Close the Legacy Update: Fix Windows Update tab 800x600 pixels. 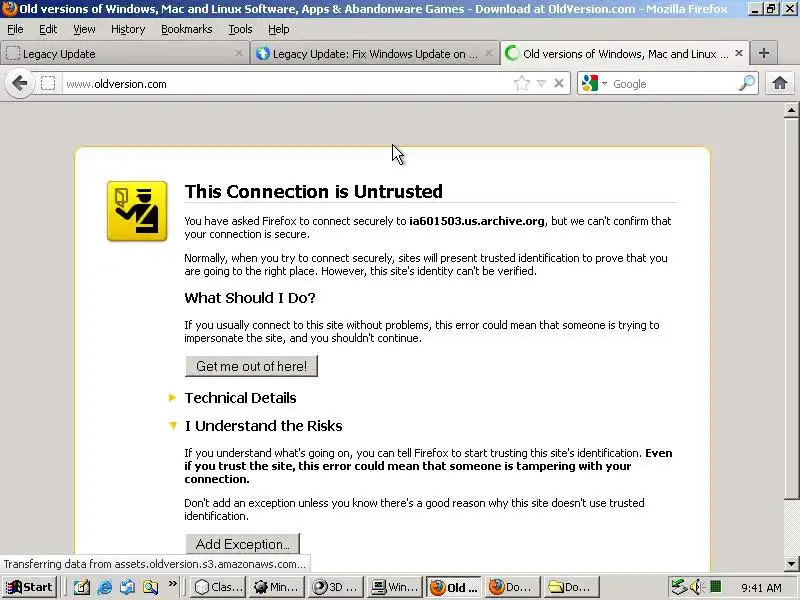(488, 53)
